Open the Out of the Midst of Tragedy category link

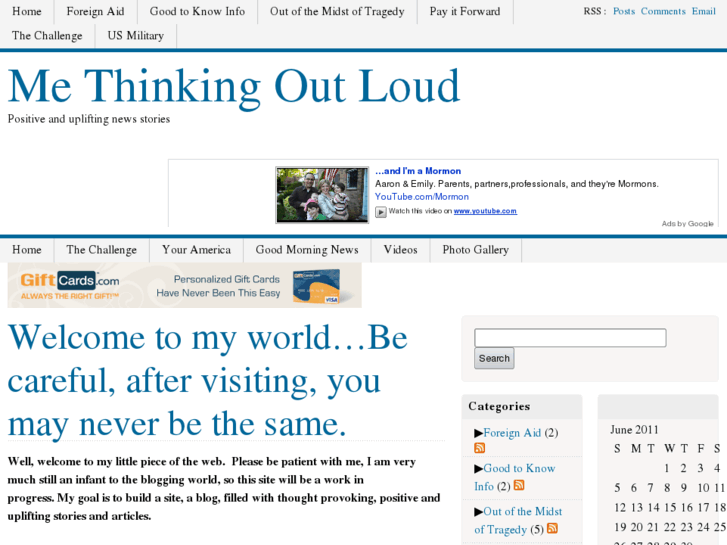[x=518, y=520]
